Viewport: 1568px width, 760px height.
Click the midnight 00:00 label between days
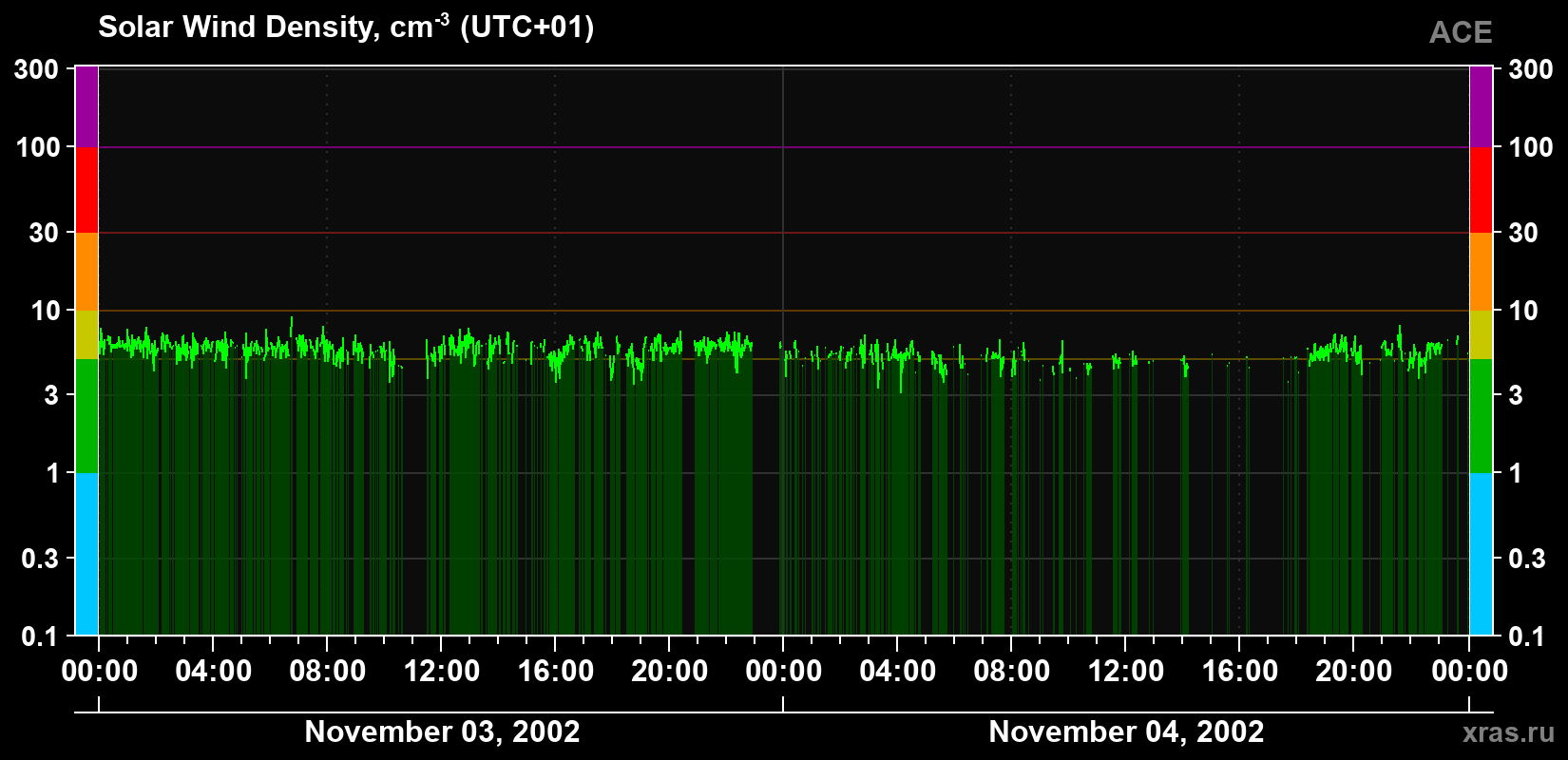(784, 671)
